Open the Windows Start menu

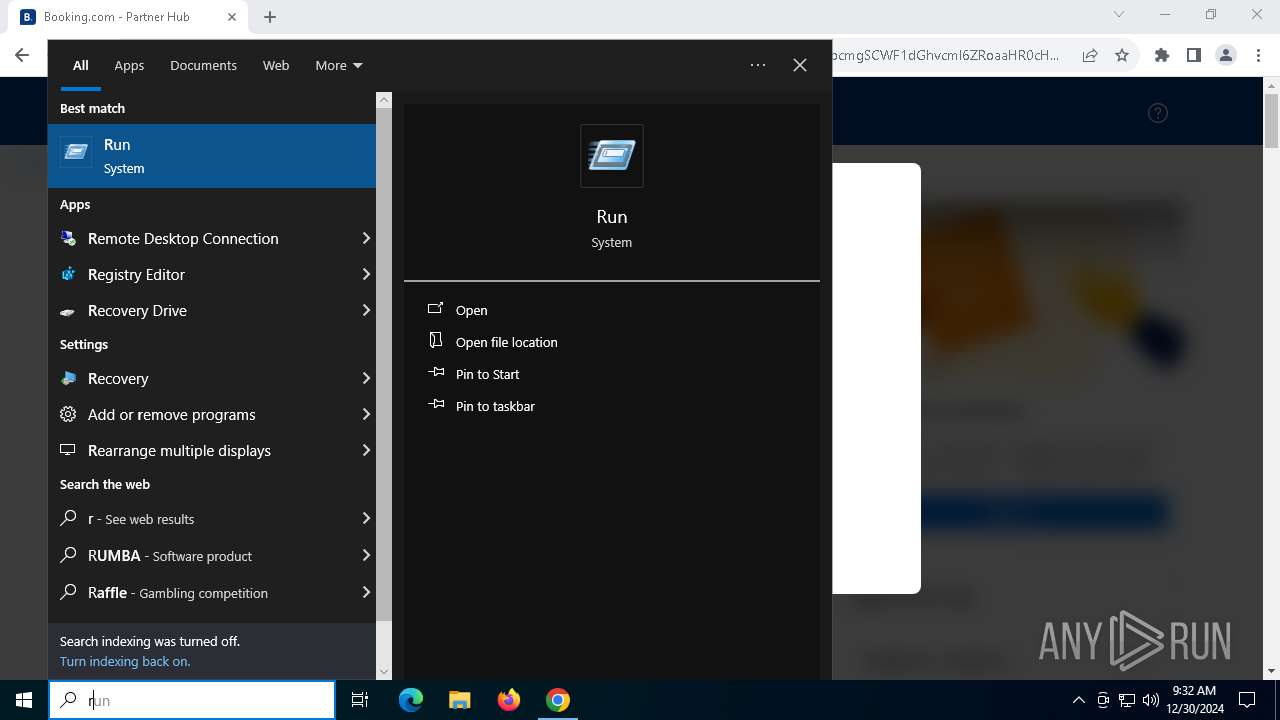click(x=24, y=700)
